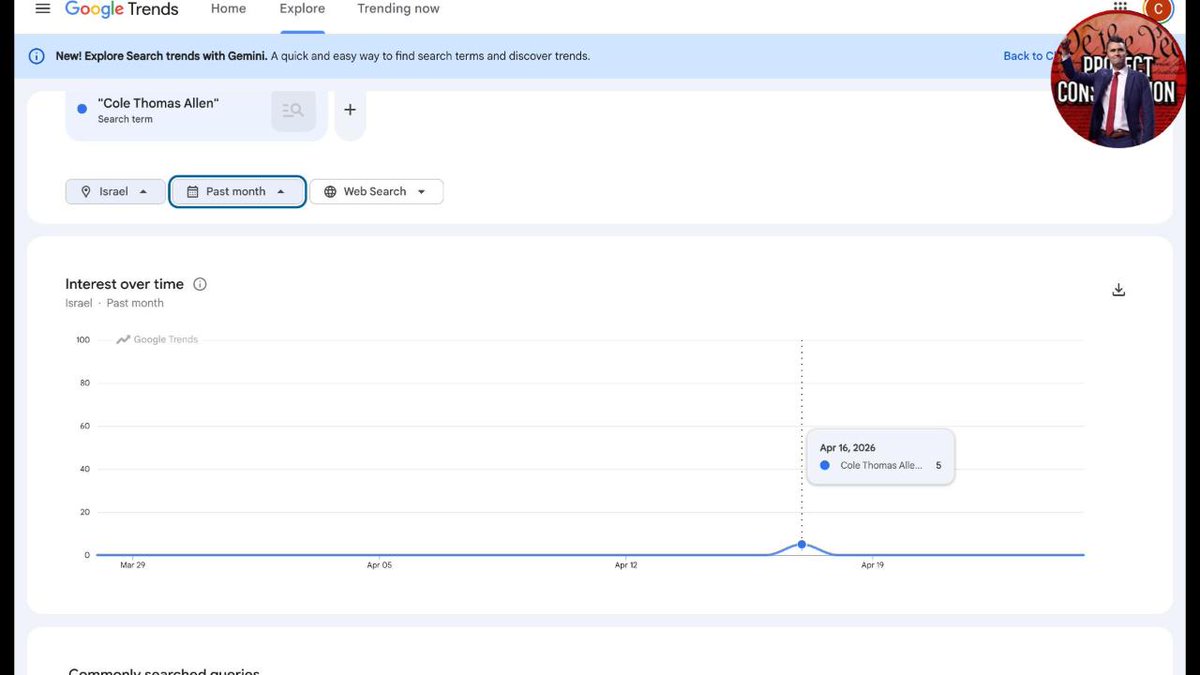The width and height of the screenshot is (1200, 675).
Task: Click the Apr 16 data point on chart
Action: (802, 544)
